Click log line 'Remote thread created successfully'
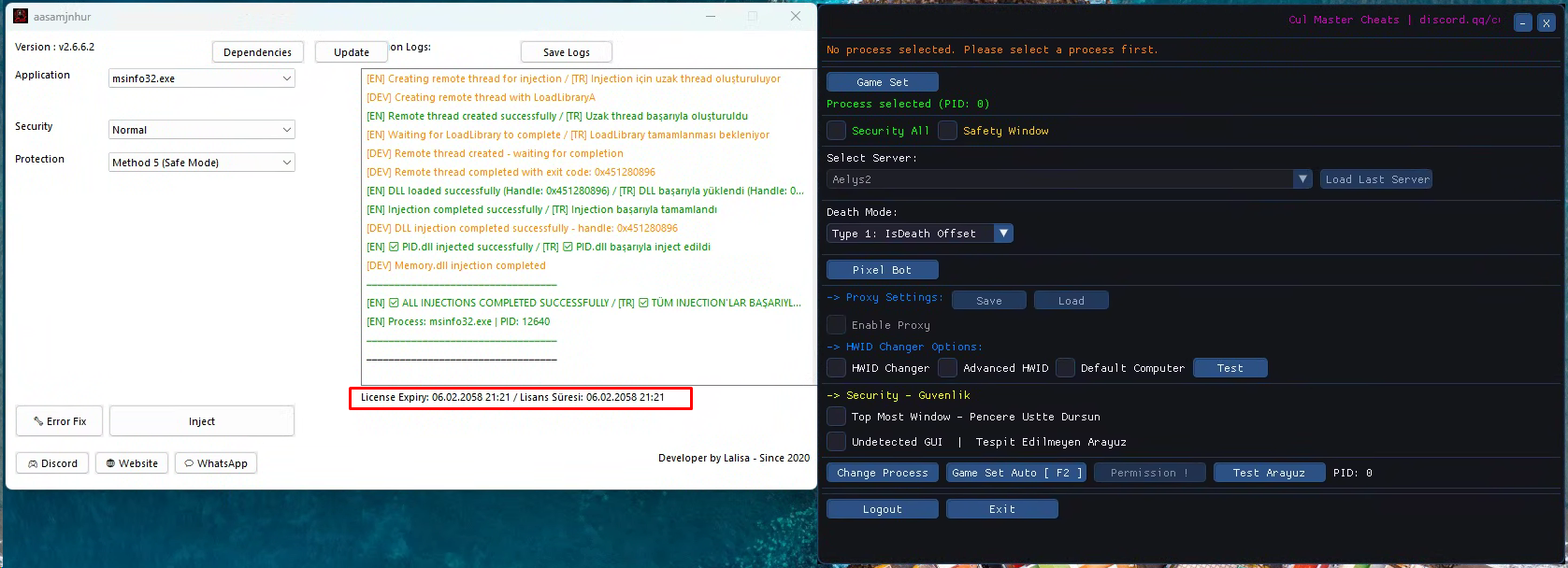1568x568 pixels. point(557,116)
